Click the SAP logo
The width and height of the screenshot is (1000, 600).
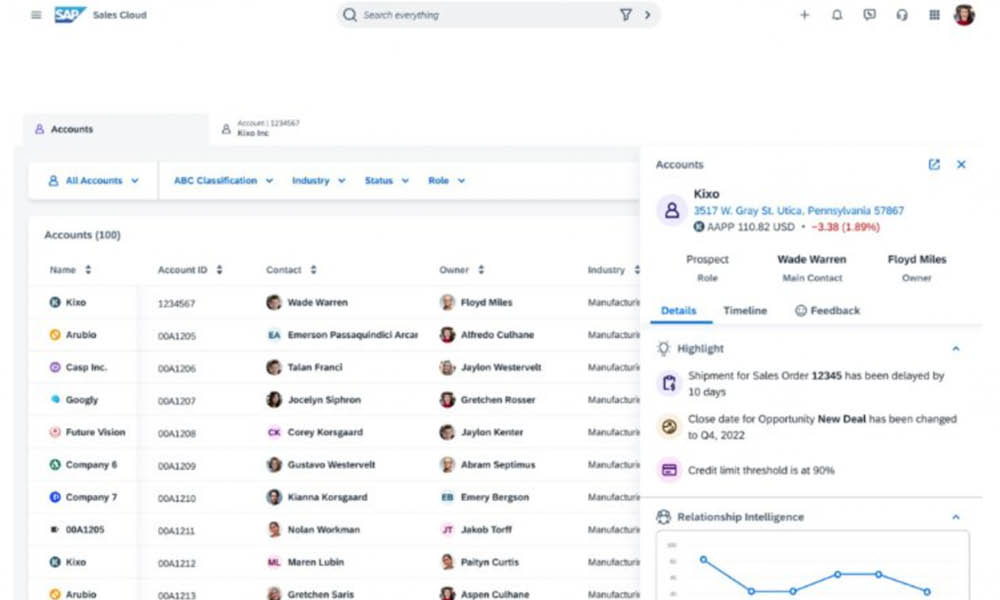pyautogui.click(x=70, y=15)
